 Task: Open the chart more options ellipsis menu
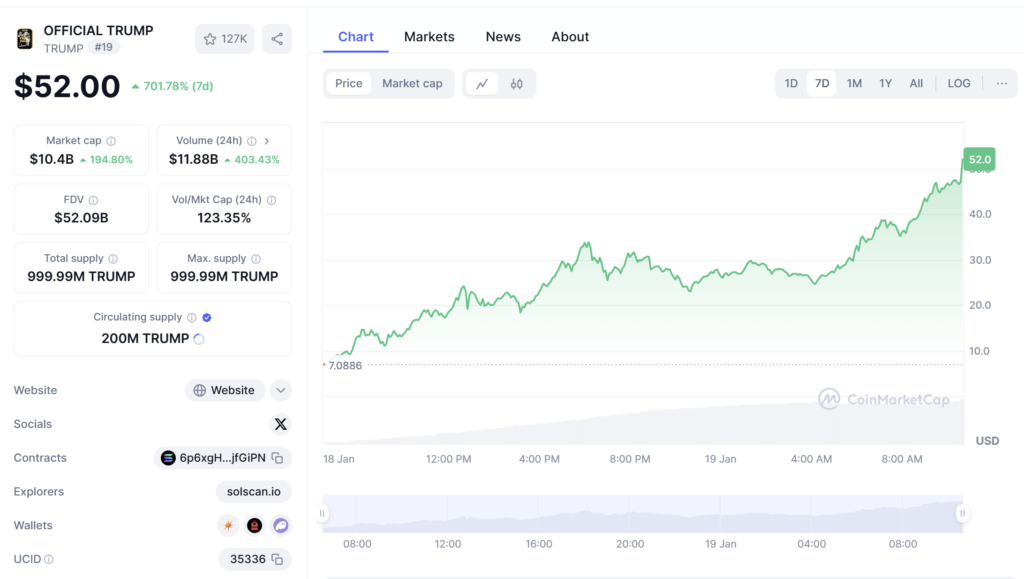1001,84
